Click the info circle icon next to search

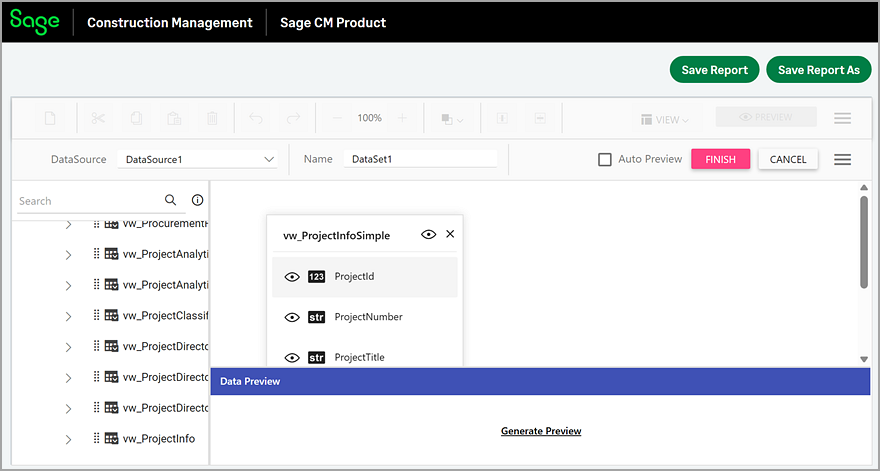pos(198,200)
